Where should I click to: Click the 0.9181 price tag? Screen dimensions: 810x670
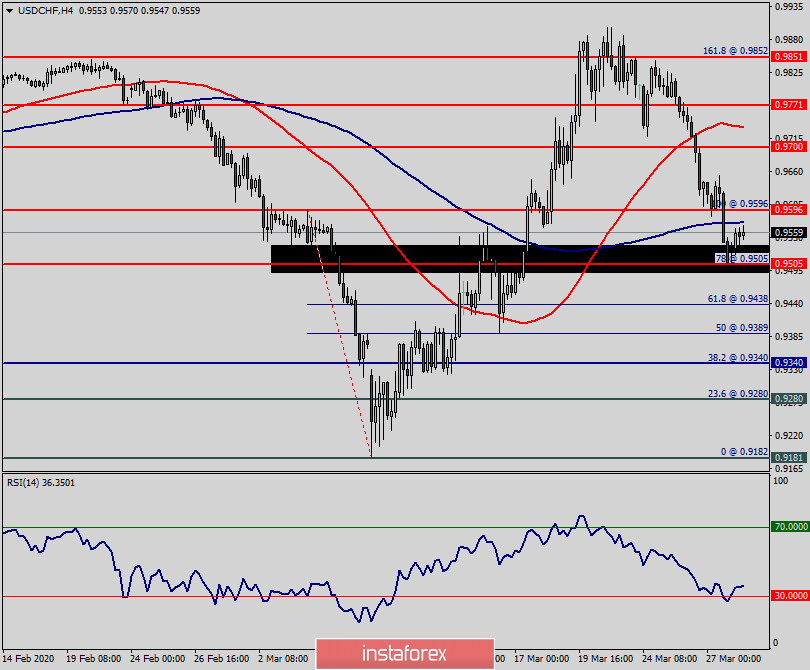click(789, 458)
